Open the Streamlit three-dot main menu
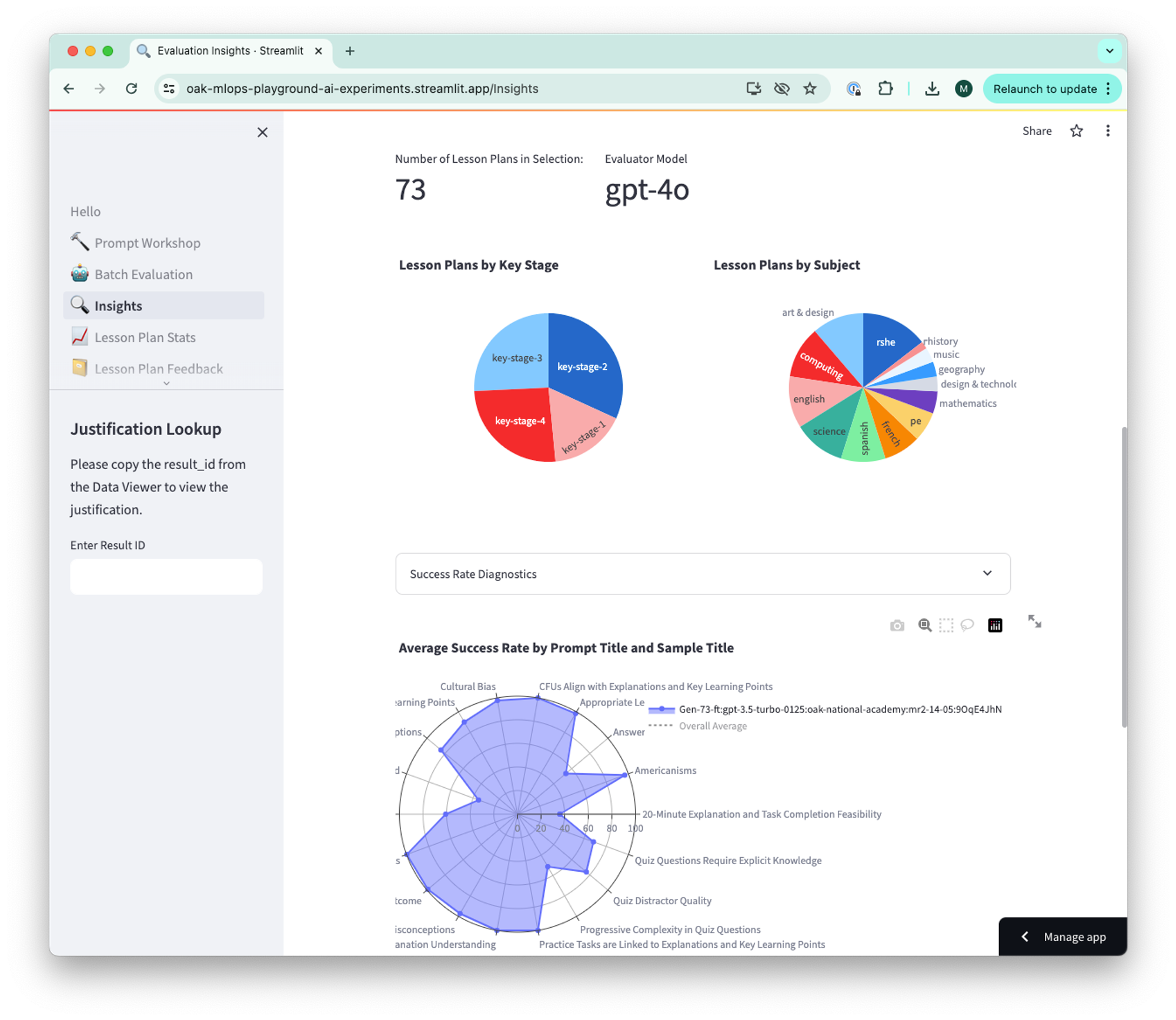 1108,131
